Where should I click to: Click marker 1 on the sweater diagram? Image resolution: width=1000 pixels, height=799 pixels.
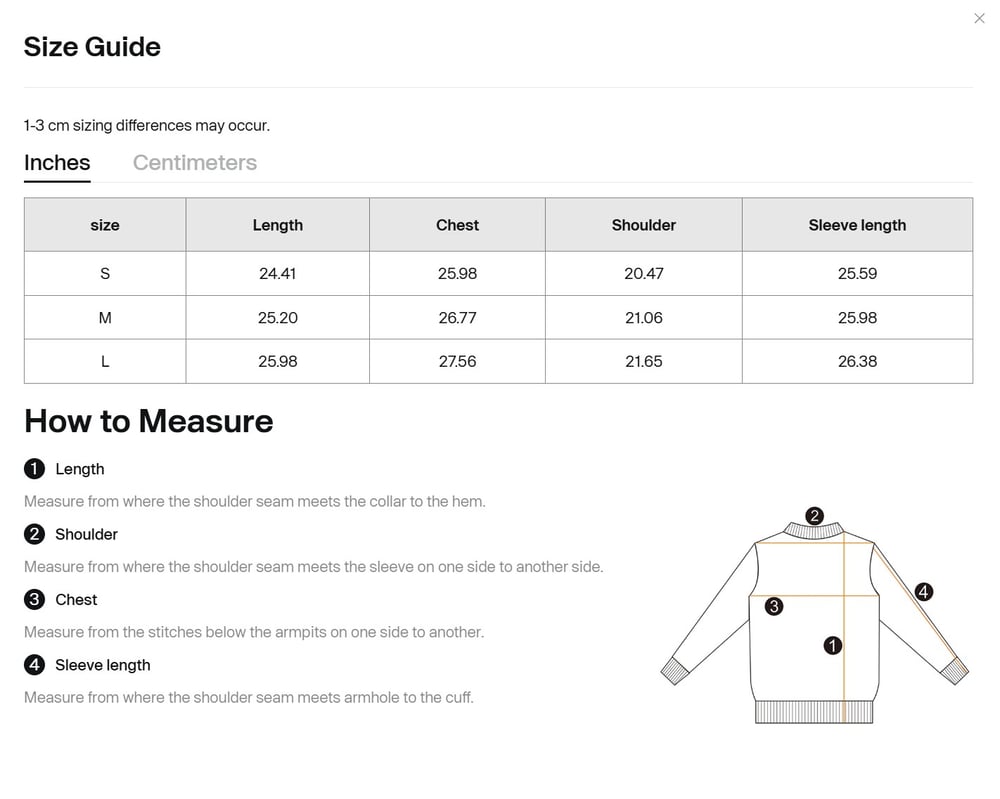tap(833, 646)
